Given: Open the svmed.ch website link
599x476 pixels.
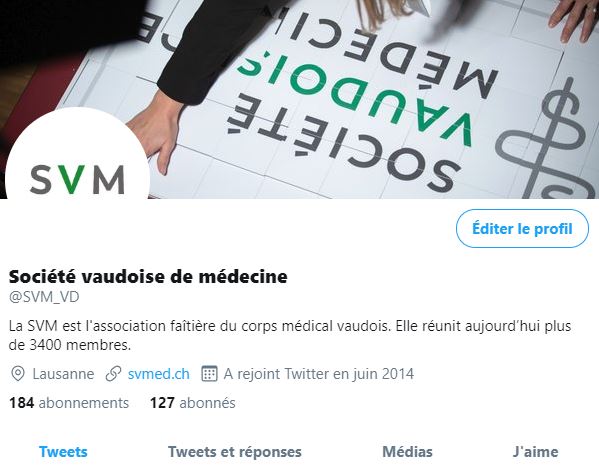Looking at the screenshot, I should (159, 374).
